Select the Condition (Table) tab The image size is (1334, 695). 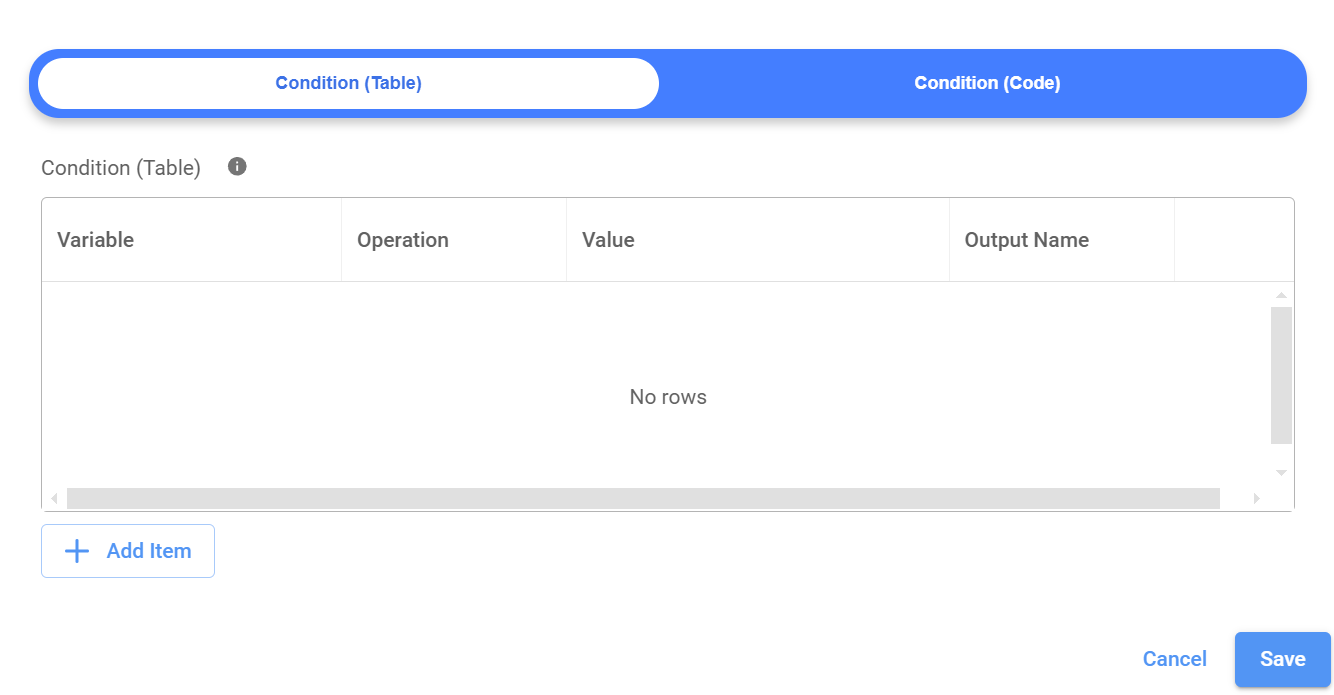[348, 83]
